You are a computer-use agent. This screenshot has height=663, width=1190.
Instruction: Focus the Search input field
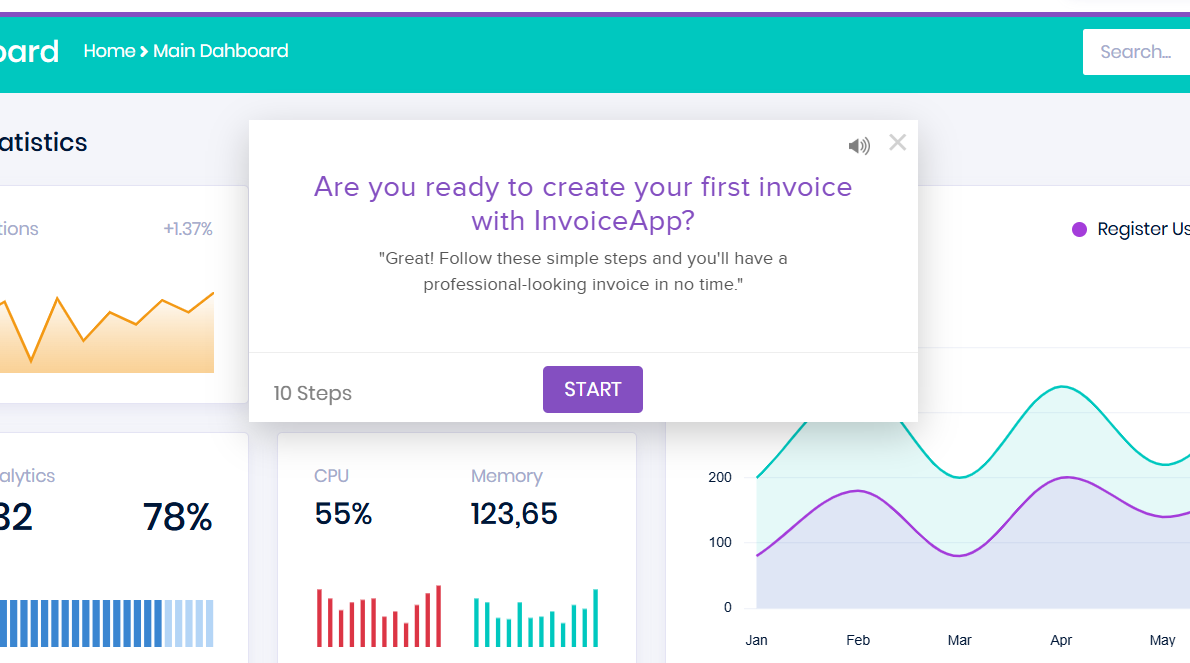pos(1136,52)
